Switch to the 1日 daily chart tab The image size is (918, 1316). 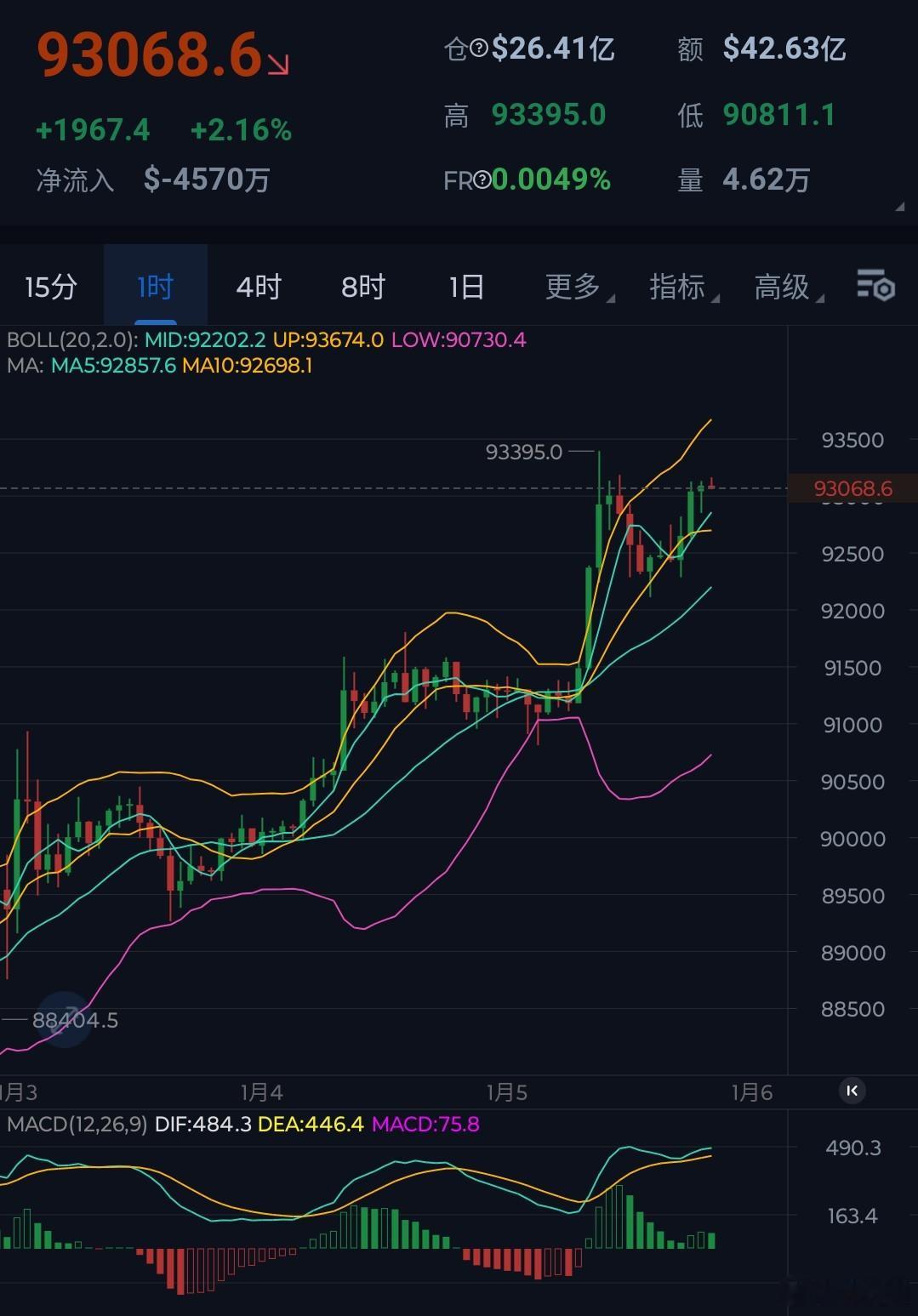point(465,288)
